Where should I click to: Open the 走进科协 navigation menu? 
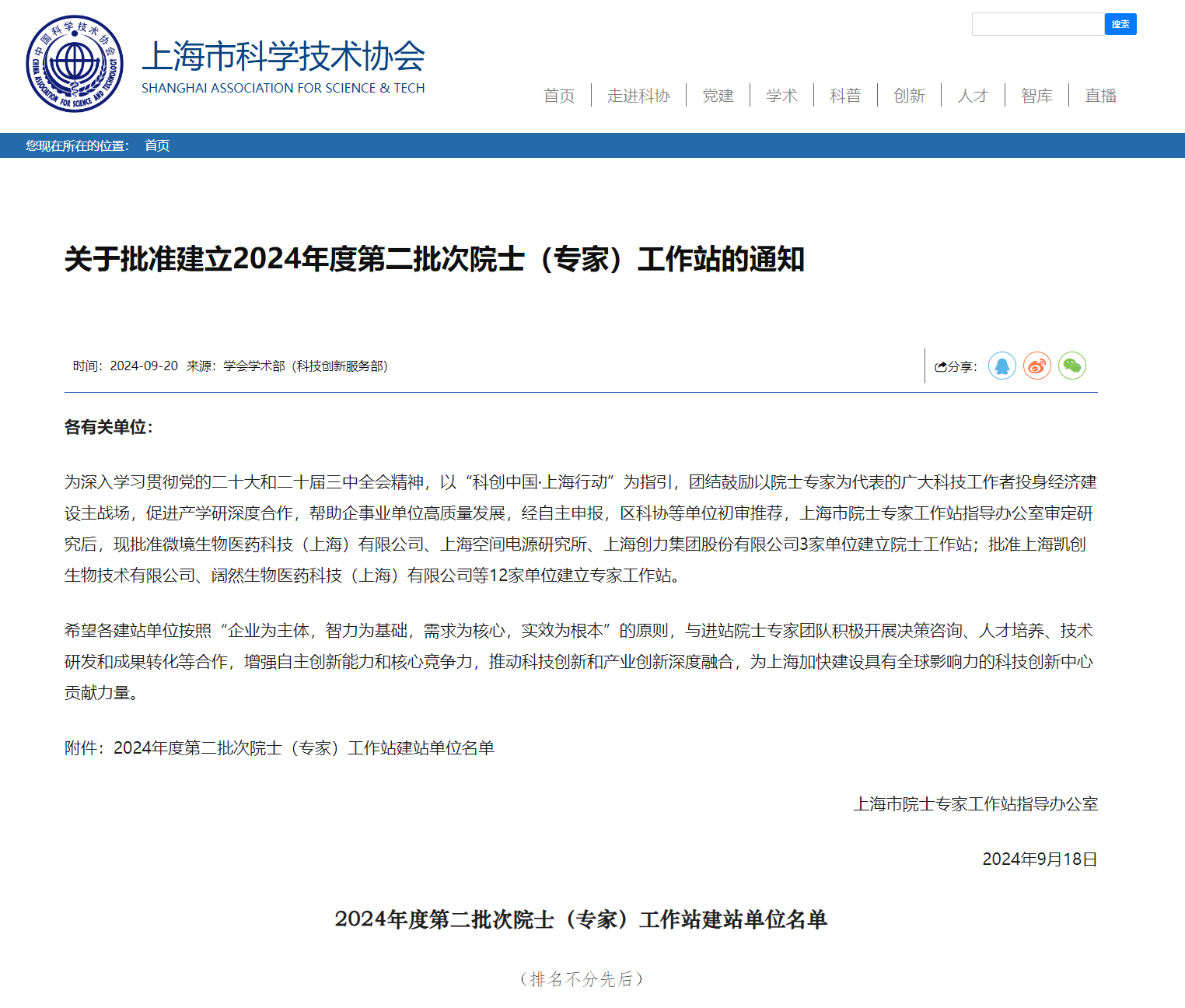tap(638, 96)
